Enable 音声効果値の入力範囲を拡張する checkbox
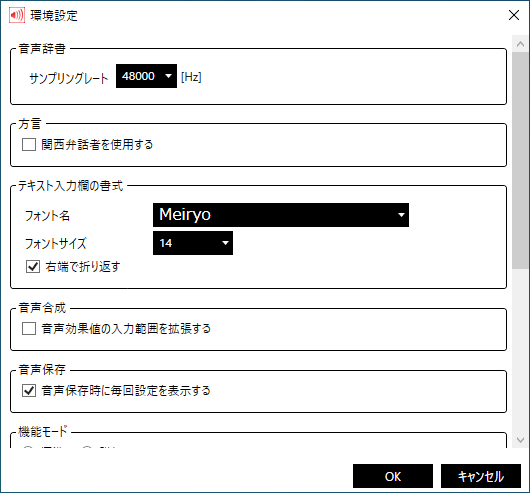The width and height of the screenshot is (530, 493). (x=29, y=328)
